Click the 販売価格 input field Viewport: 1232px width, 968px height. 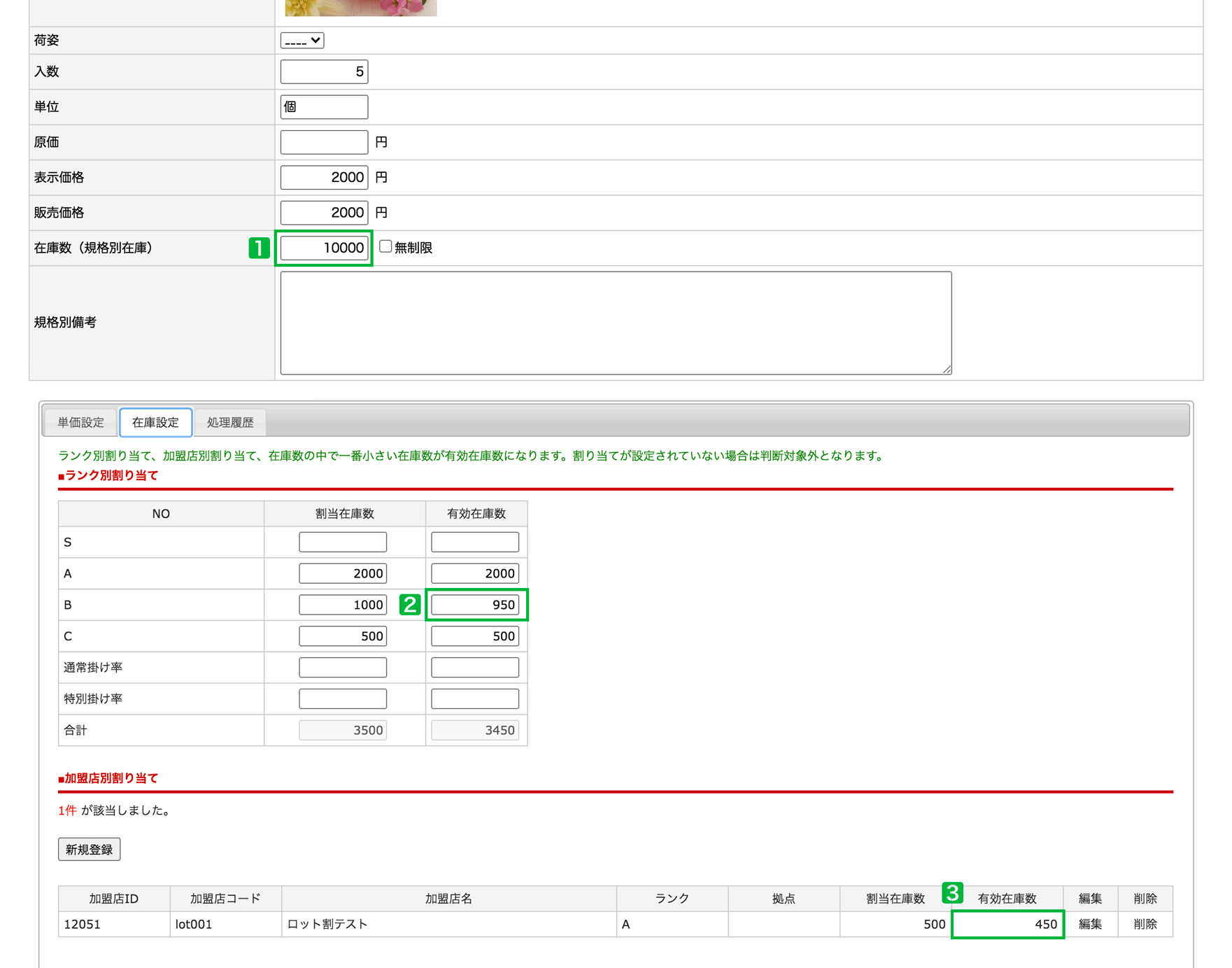point(324,212)
